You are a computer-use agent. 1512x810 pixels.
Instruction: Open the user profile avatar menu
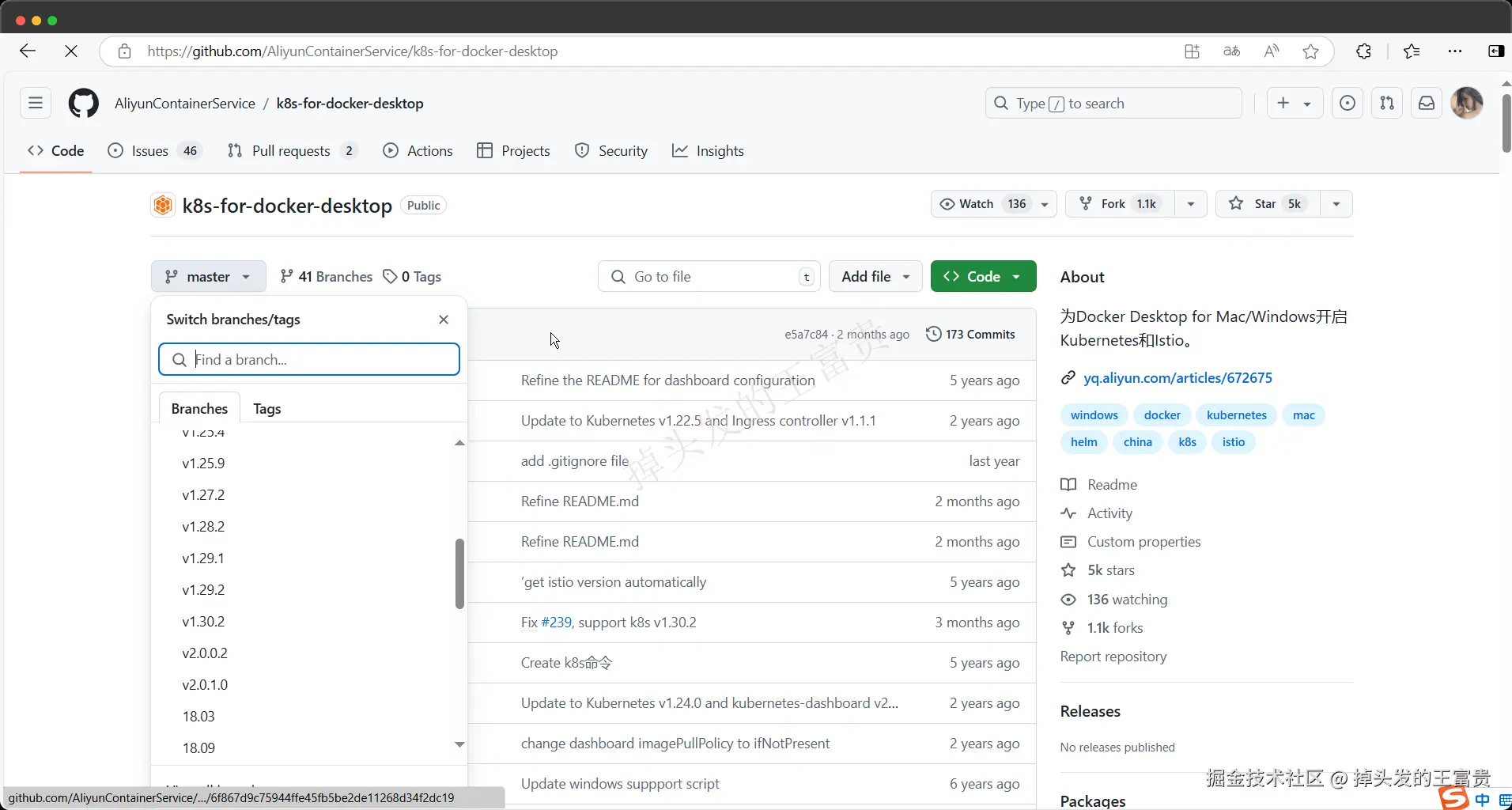1467,104
